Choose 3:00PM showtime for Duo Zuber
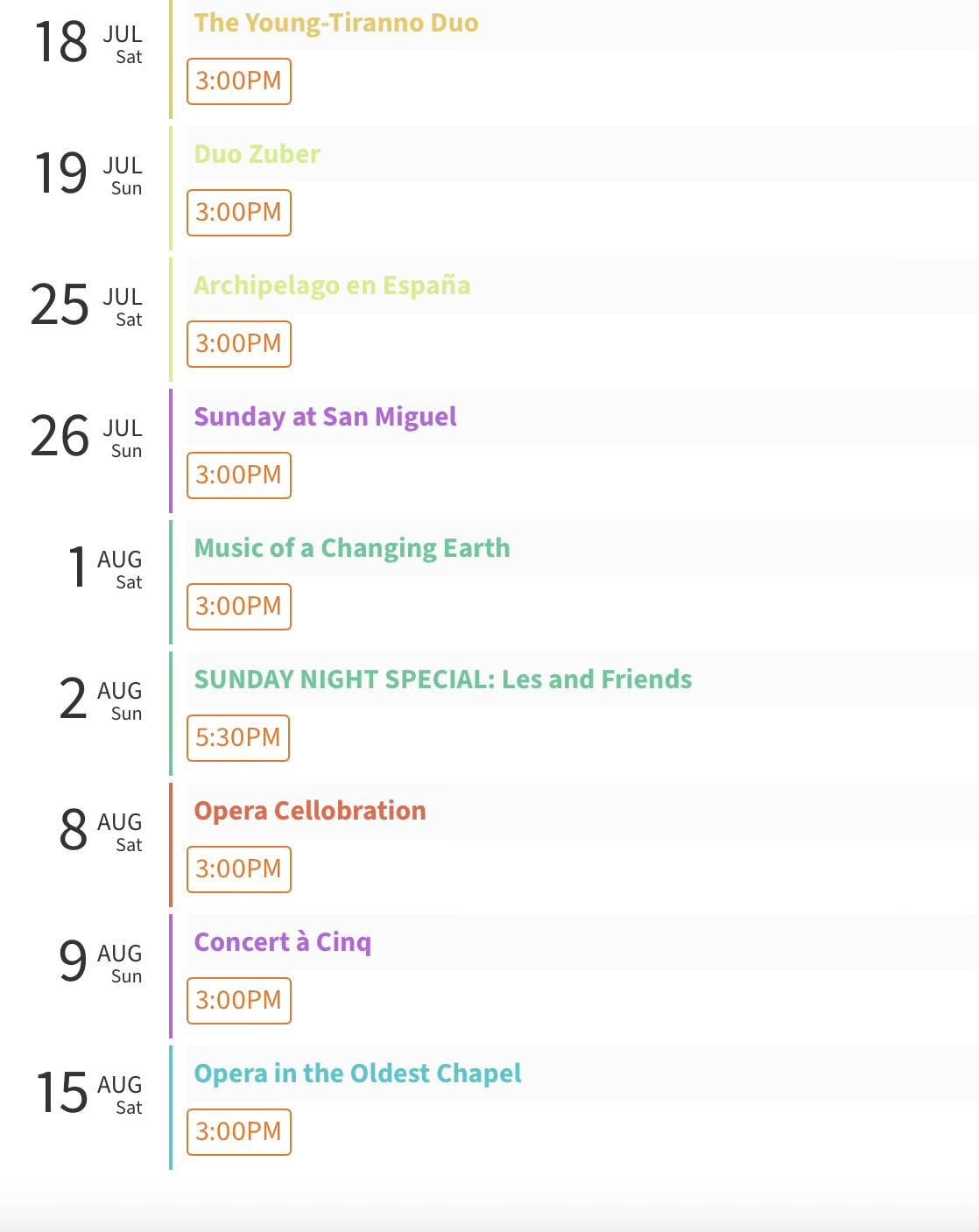979x1232 pixels. pos(239,213)
